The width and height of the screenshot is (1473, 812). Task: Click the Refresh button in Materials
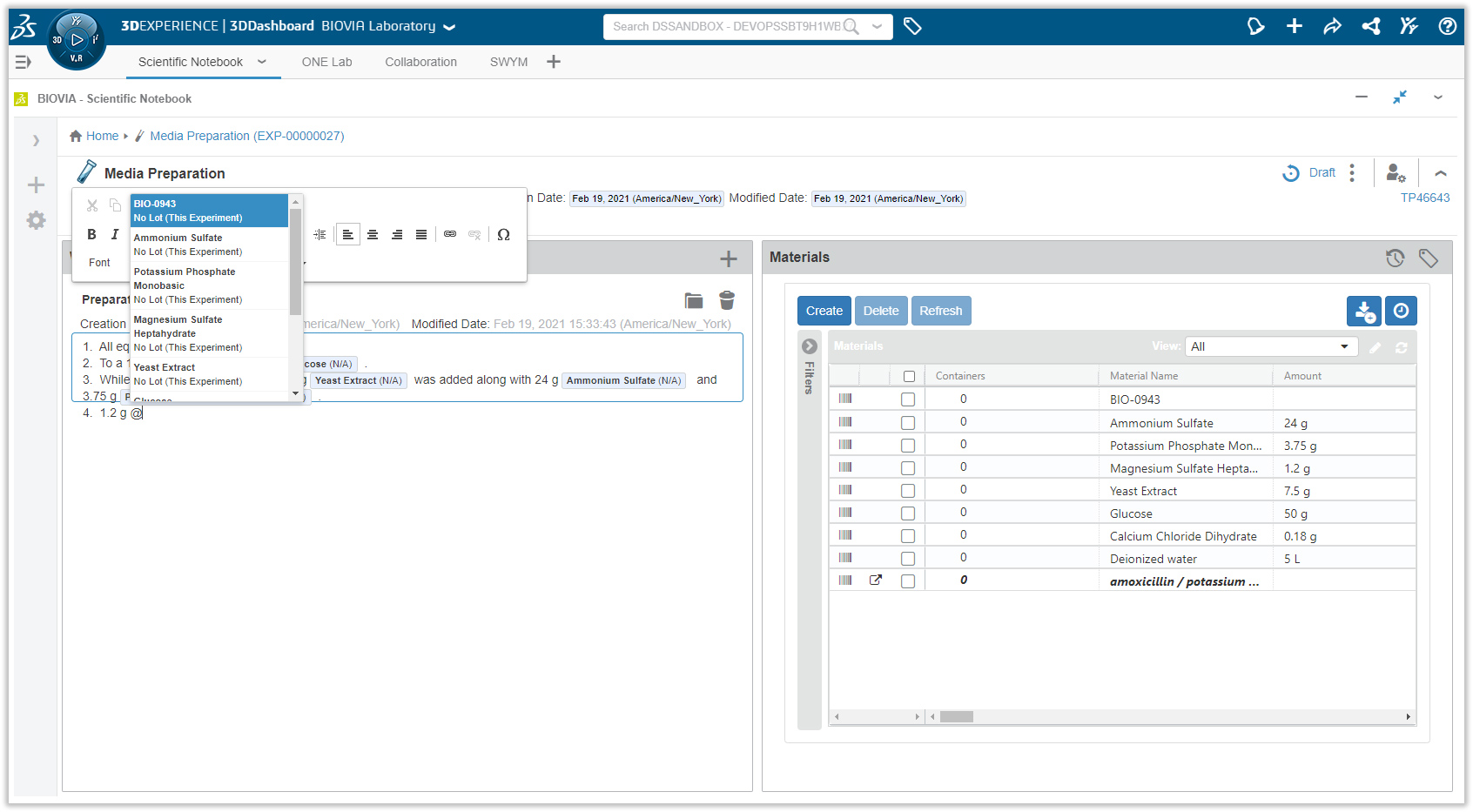click(x=941, y=311)
